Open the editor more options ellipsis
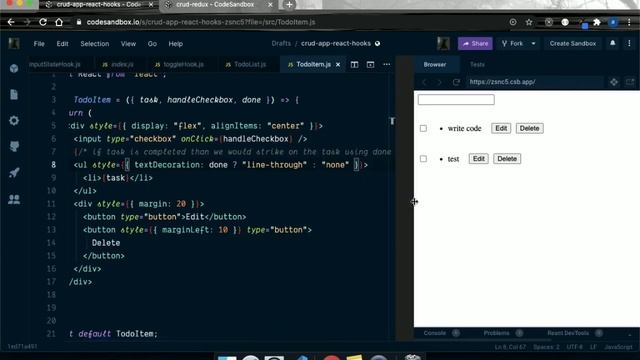 [387, 64]
